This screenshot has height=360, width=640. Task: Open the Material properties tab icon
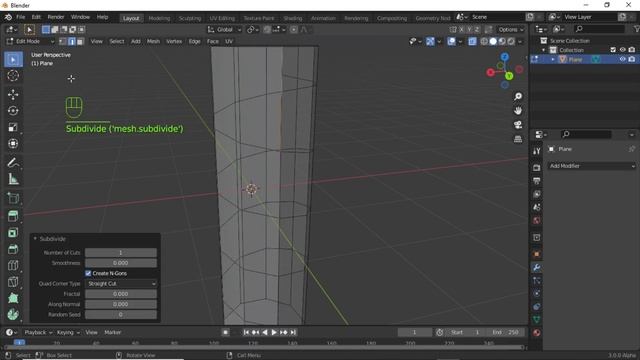537,333
